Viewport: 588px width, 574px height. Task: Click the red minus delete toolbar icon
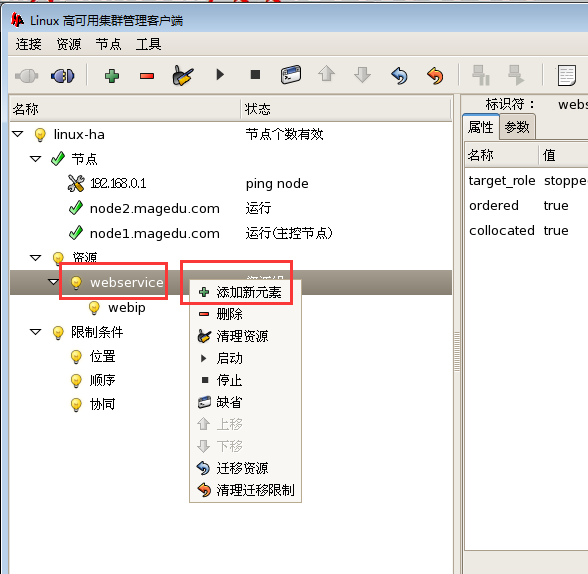click(x=147, y=76)
